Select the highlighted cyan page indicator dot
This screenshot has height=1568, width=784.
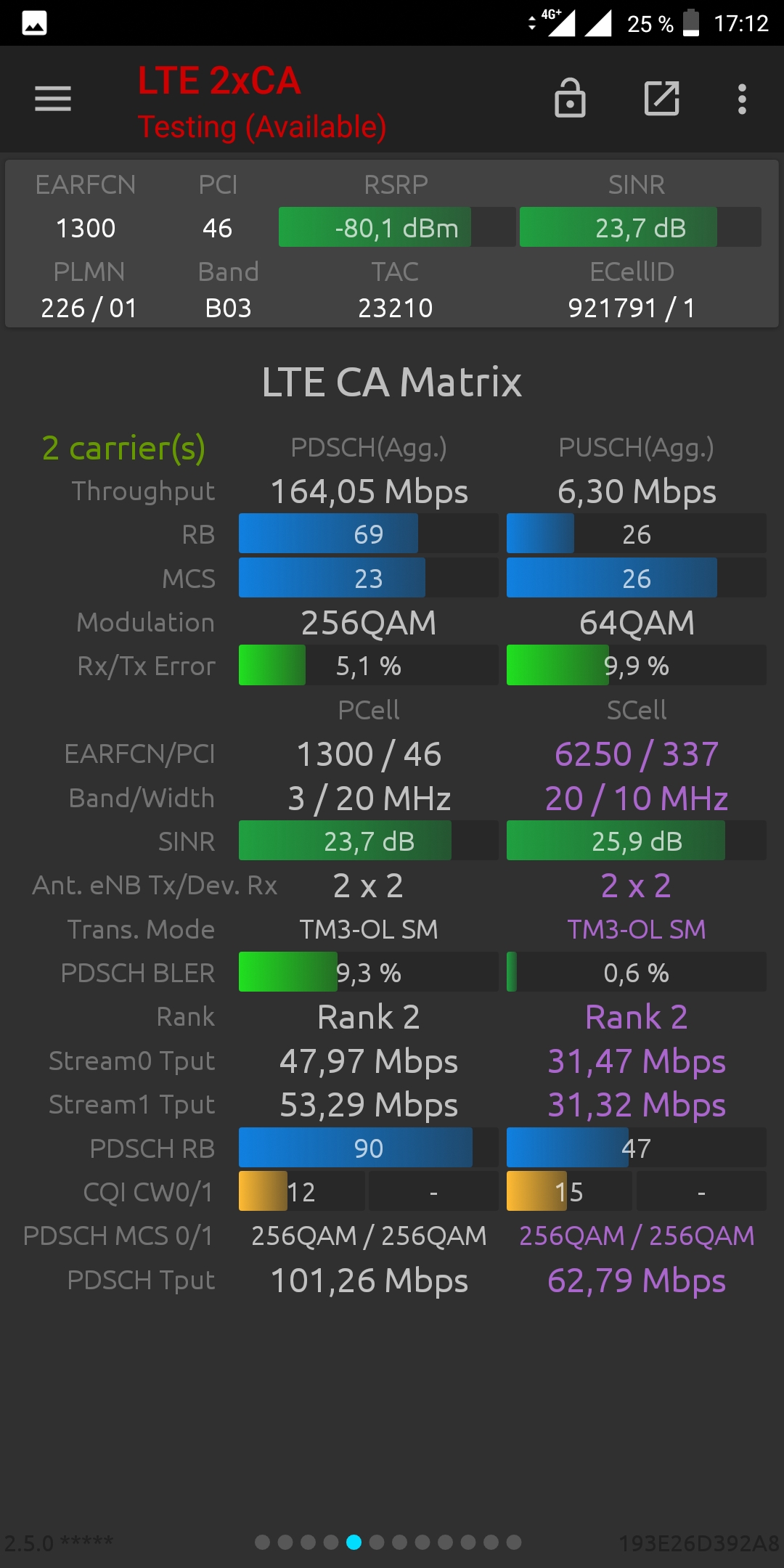(x=354, y=1542)
